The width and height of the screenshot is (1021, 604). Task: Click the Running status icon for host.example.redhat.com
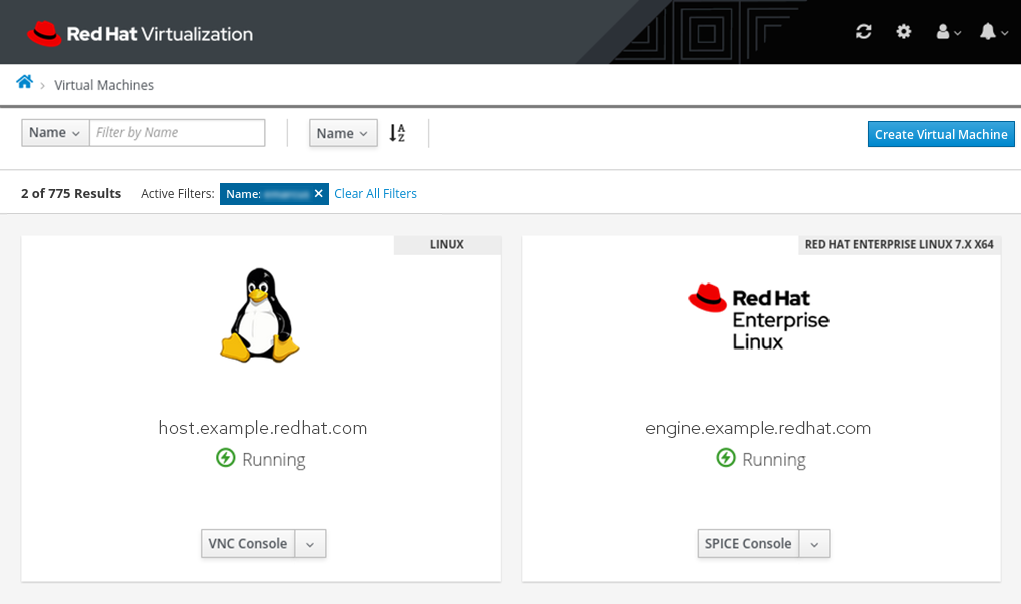(x=225, y=458)
